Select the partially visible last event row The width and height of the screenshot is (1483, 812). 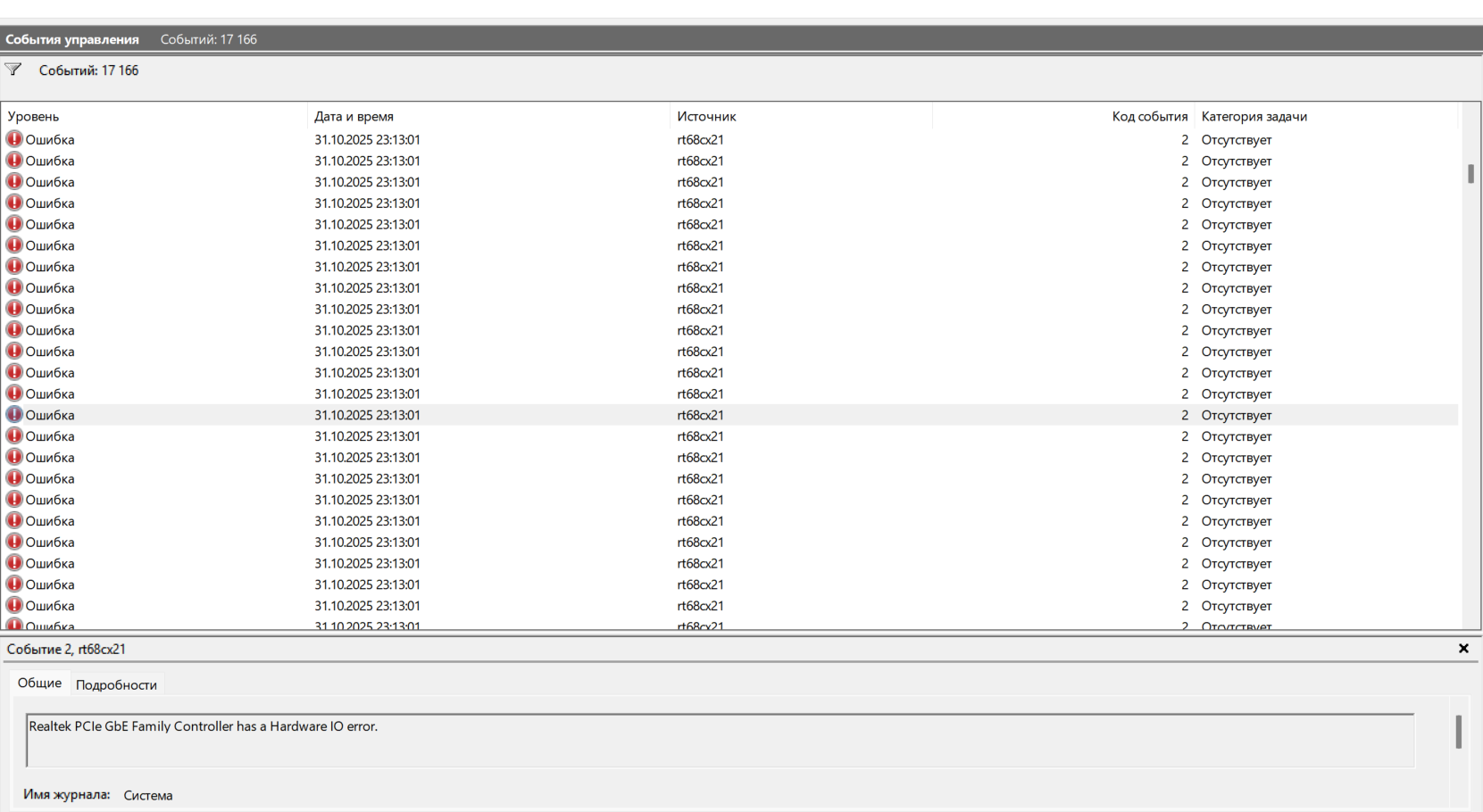click(x=357, y=625)
